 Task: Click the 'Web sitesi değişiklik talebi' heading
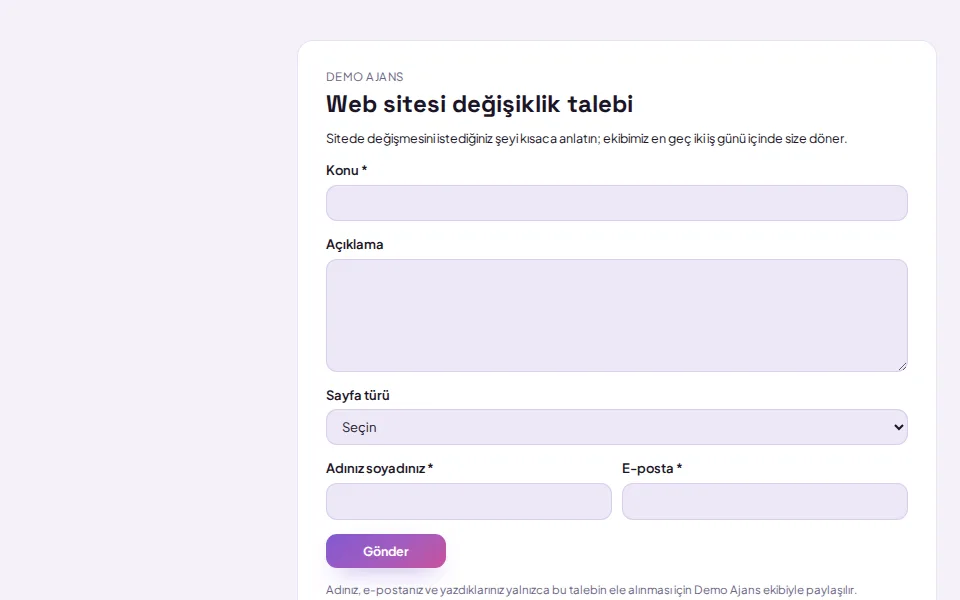(479, 104)
